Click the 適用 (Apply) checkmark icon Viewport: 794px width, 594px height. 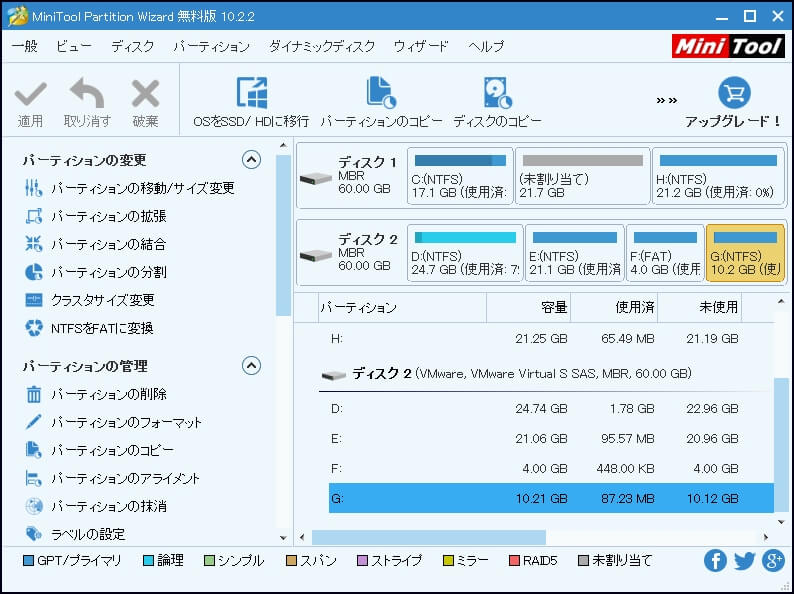[x=30, y=94]
